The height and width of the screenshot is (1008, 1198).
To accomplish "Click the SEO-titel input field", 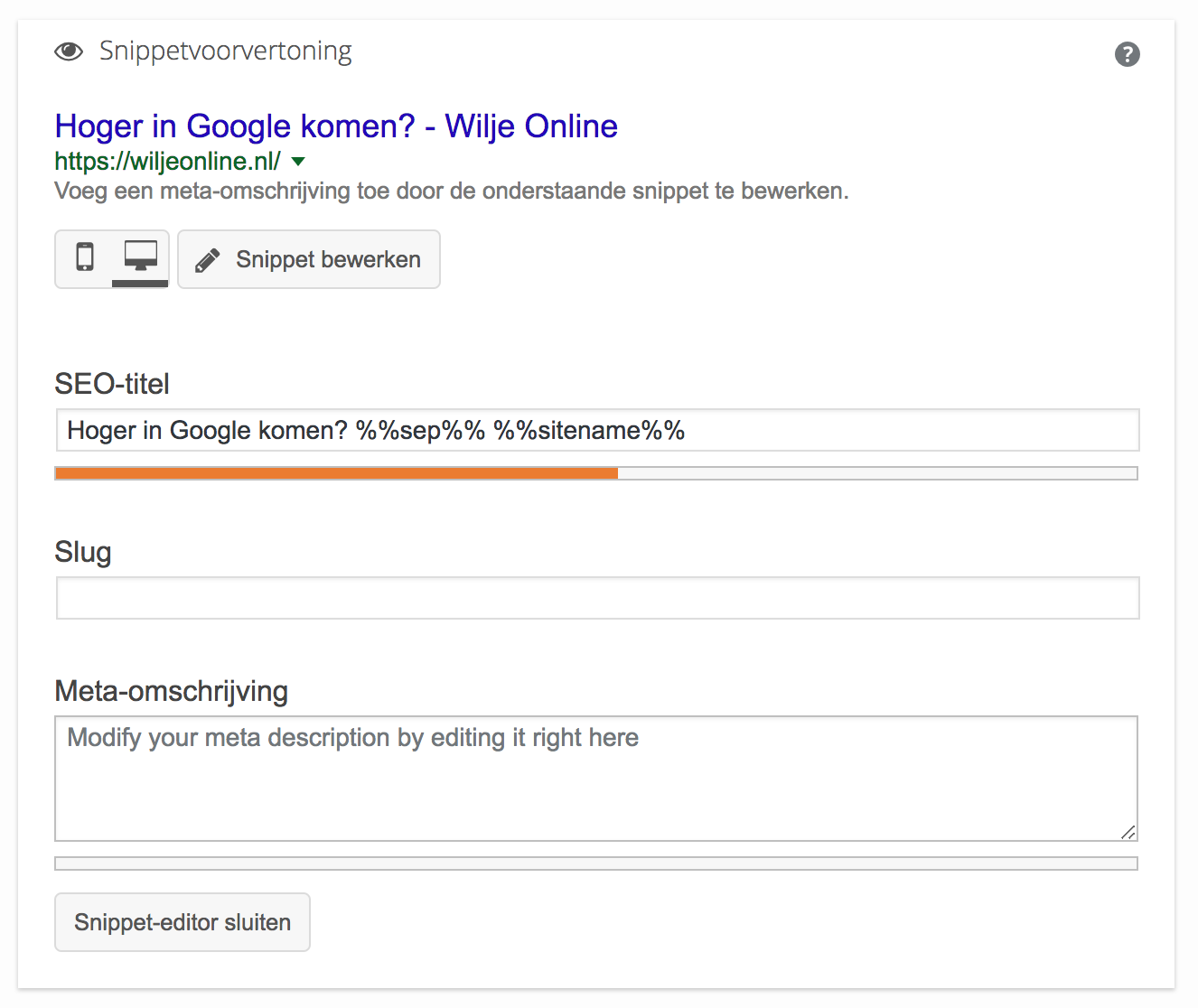I will (597, 430).
